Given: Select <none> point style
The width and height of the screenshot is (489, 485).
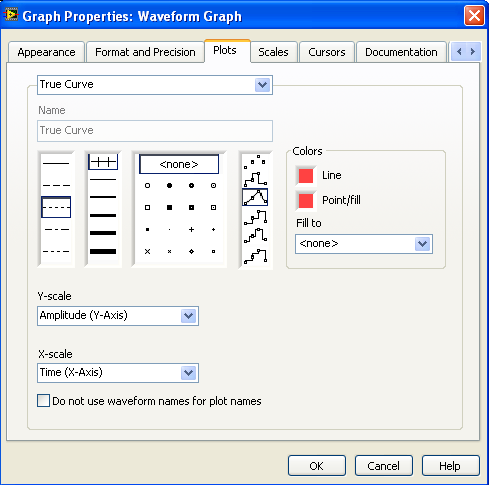Looking at the screenshot, I should 179,164.
